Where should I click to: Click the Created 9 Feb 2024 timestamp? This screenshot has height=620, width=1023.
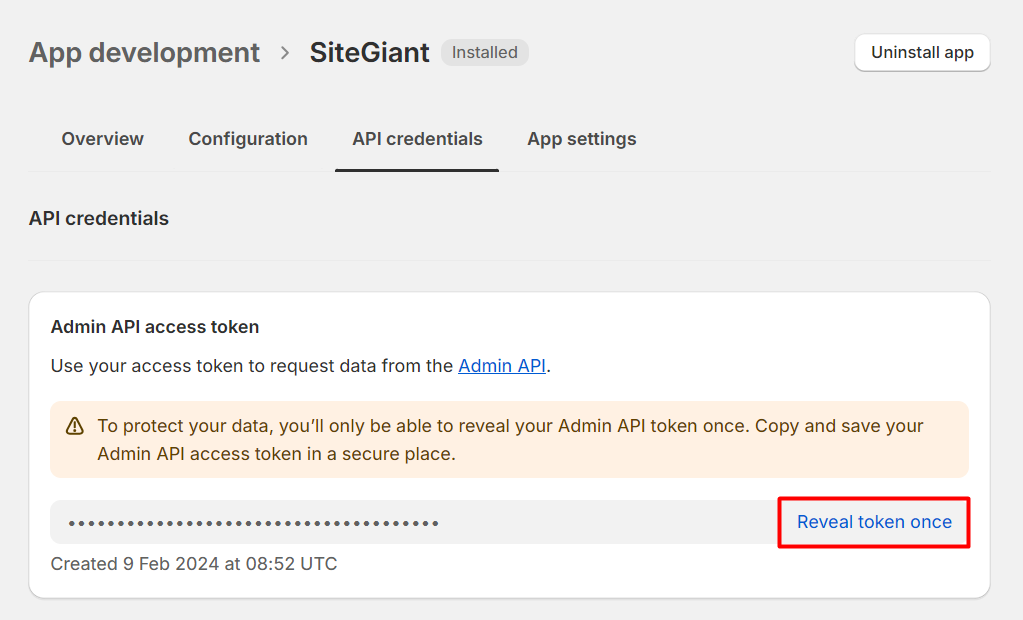(x=194, y=564)
